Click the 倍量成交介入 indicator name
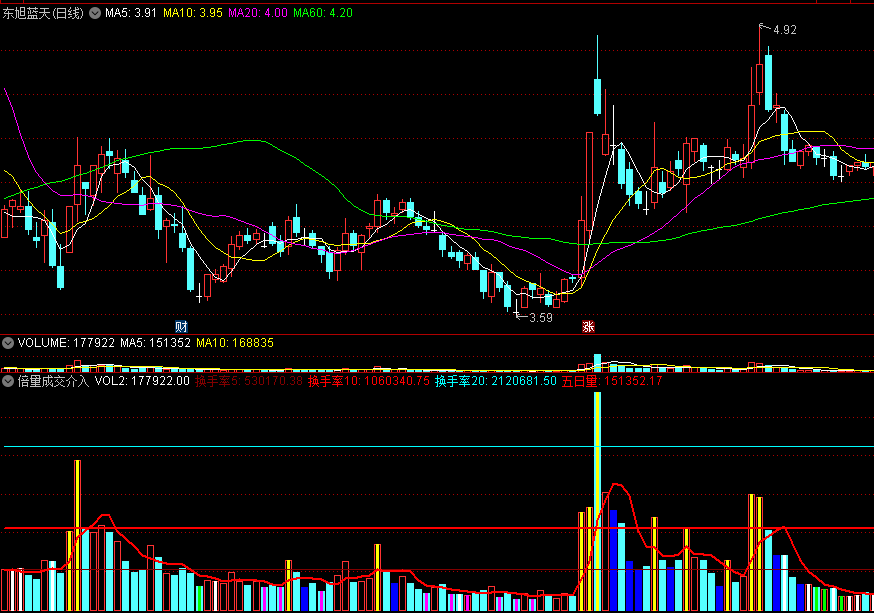The image size is (874, 613). 53,381
